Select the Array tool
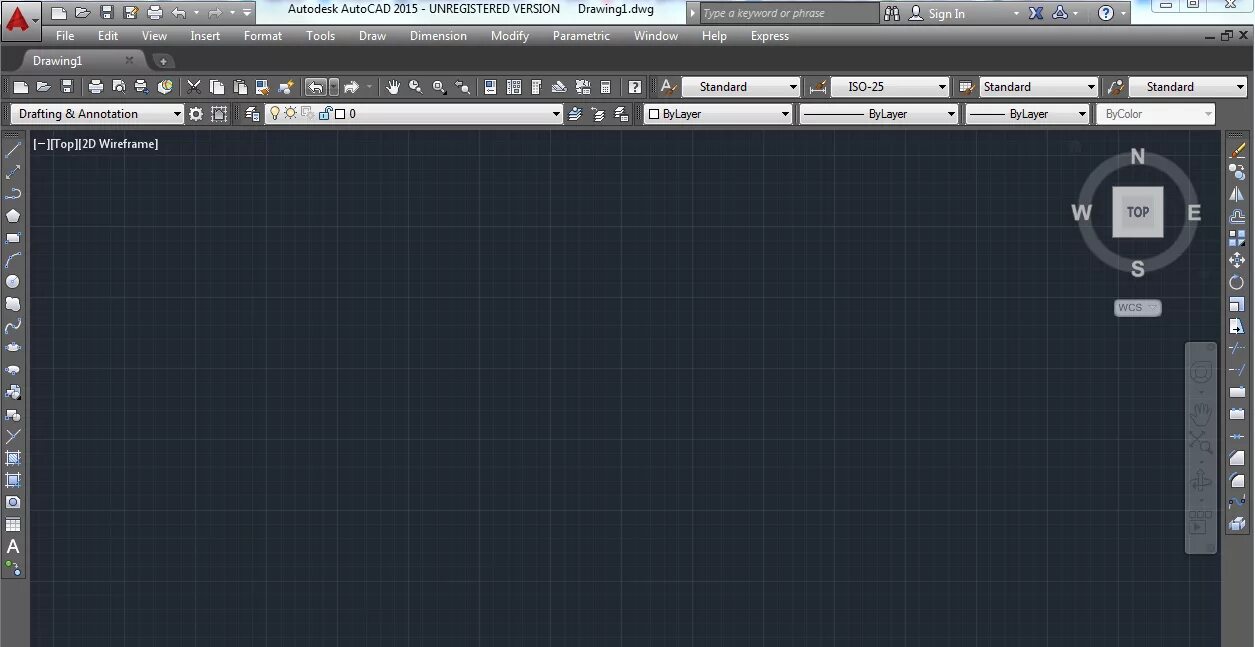Viewport: 1255px width, 647px height. pos(1237,238)
